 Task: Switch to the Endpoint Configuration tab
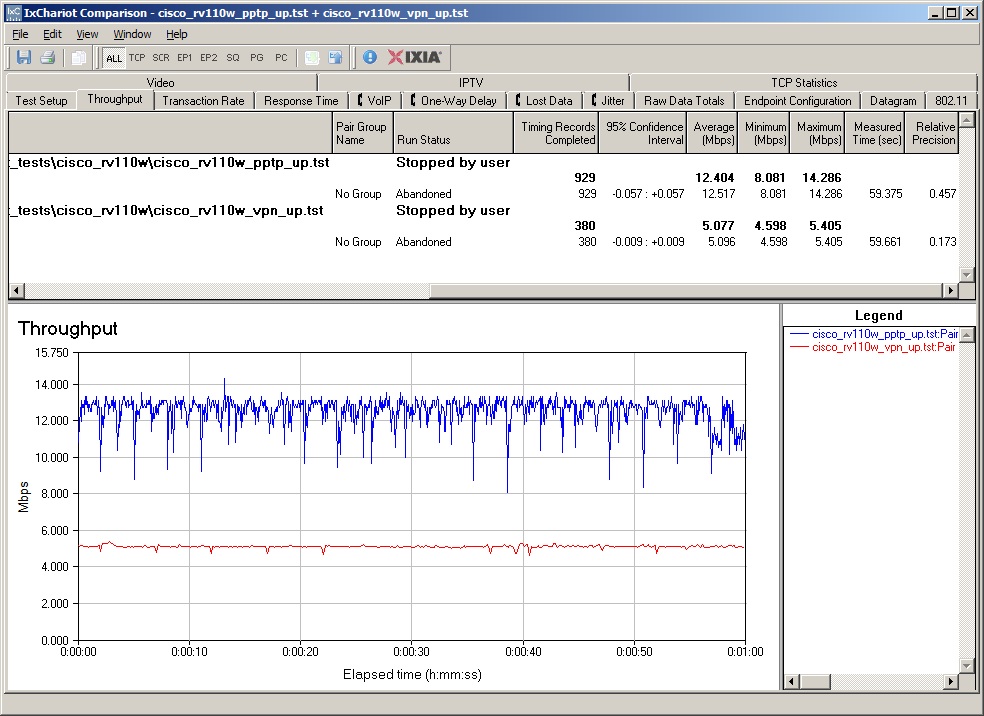[x=798, y=100]
